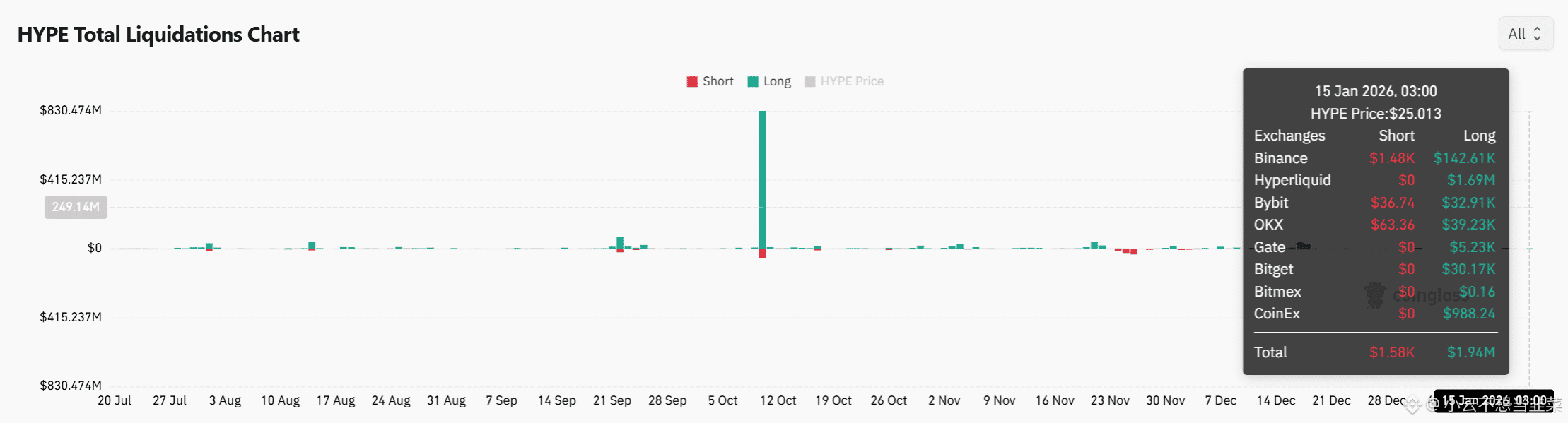Click the gray HYPE Price legend square
Viewport: 1568px width, 423px height.
pos(810,81)
